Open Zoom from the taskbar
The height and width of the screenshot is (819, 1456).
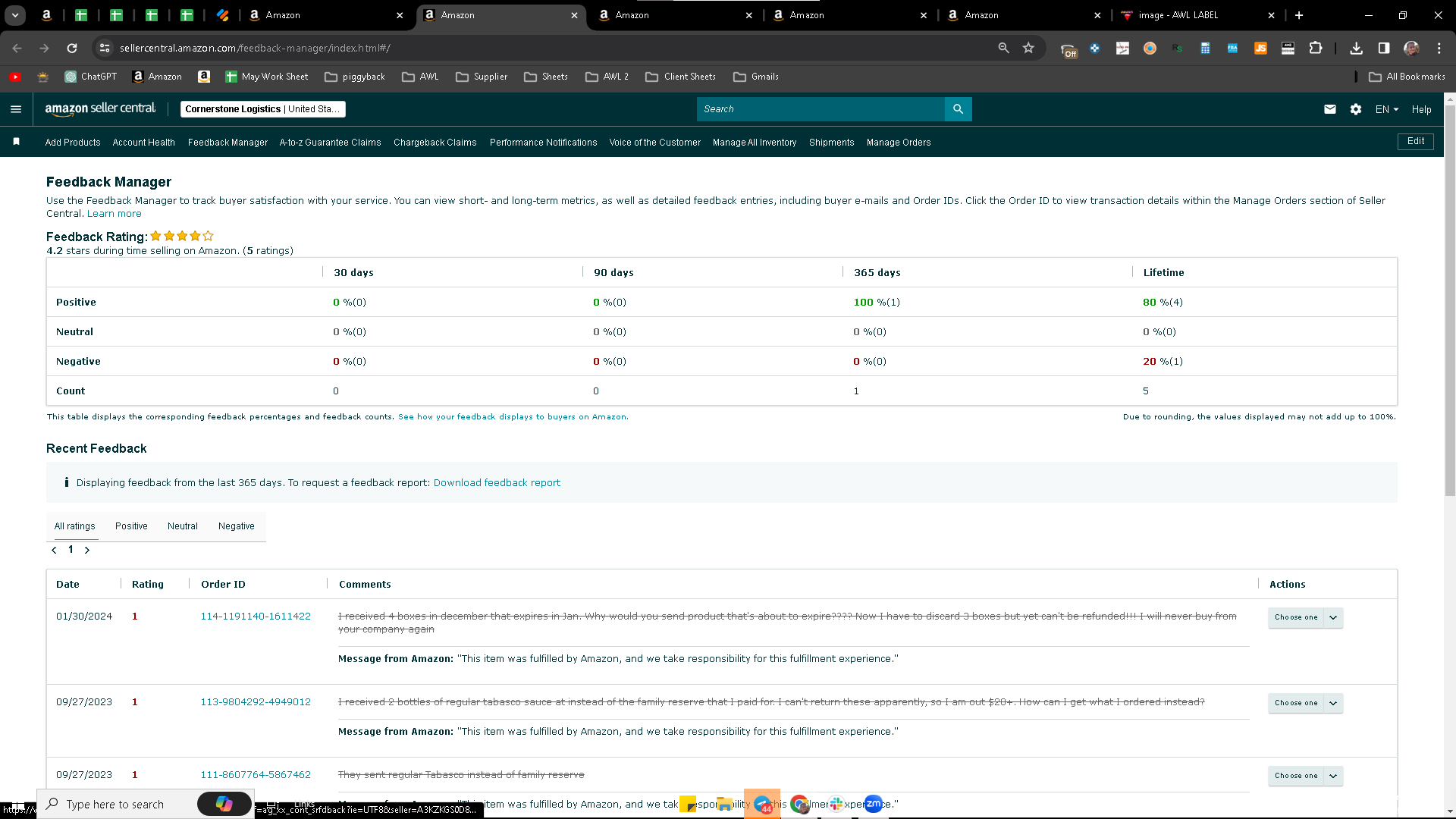pos(874,804)
